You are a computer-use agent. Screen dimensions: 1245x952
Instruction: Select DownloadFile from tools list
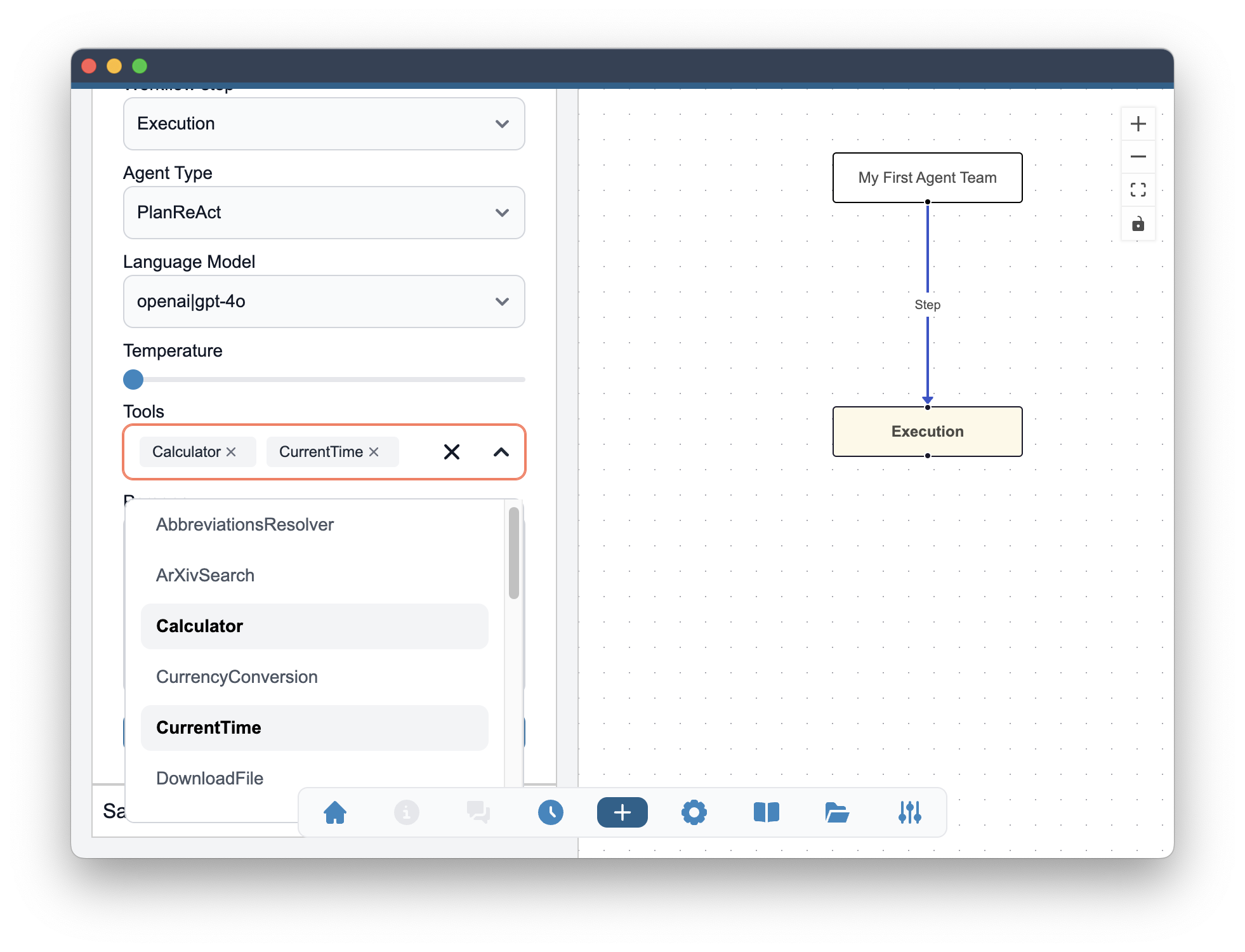pos(315,779)
